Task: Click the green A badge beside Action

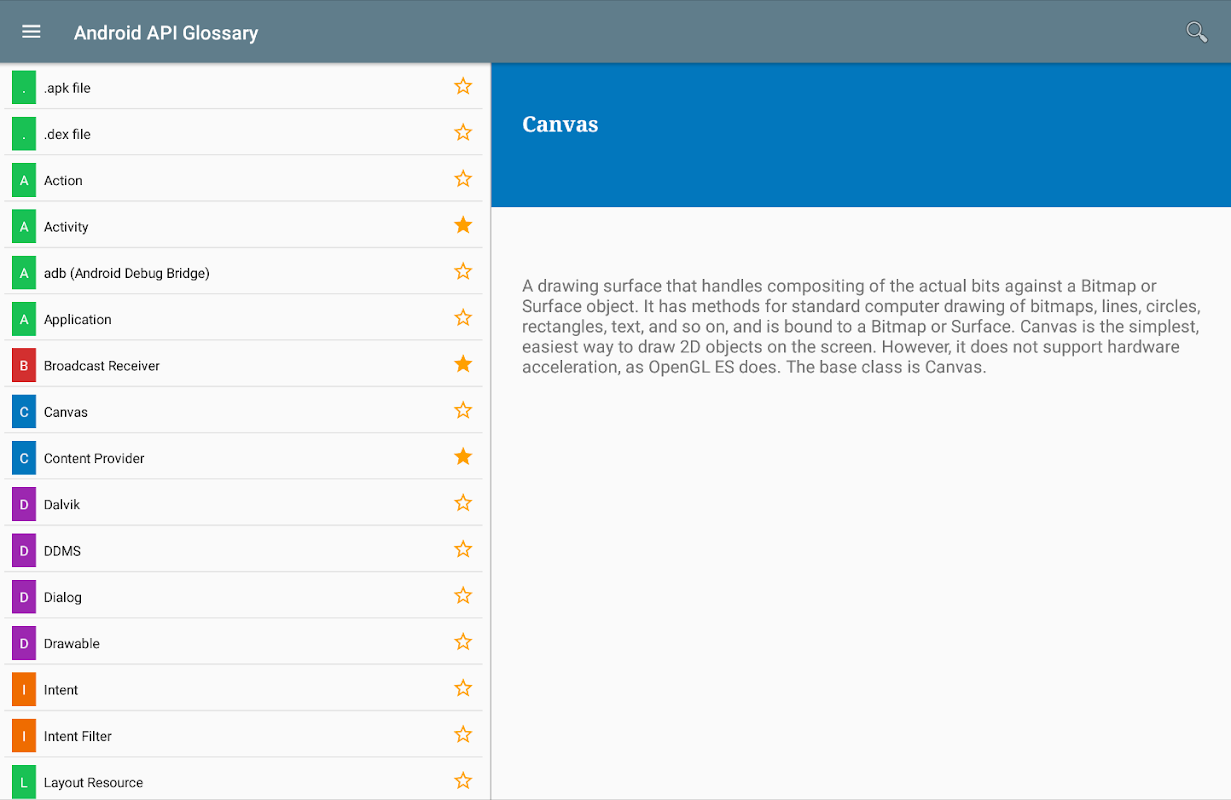Action: pos(24,180)
